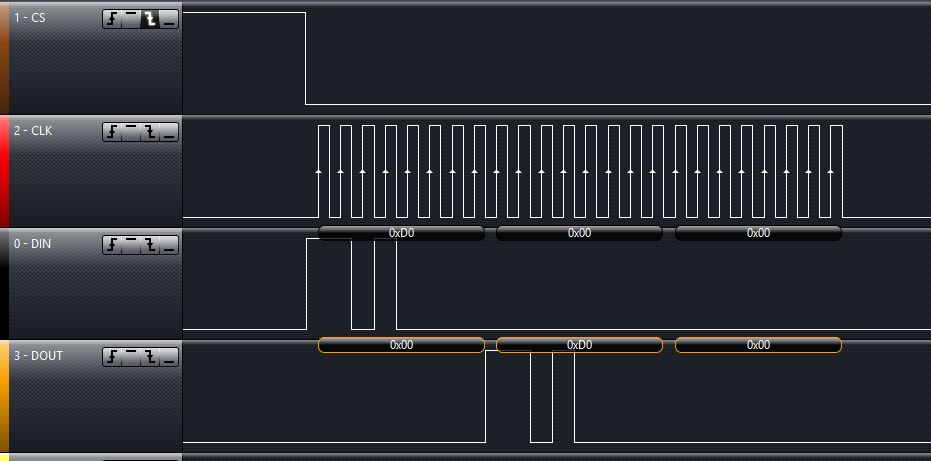Set rising edge trigger on DOUT channel

point(112,357)
